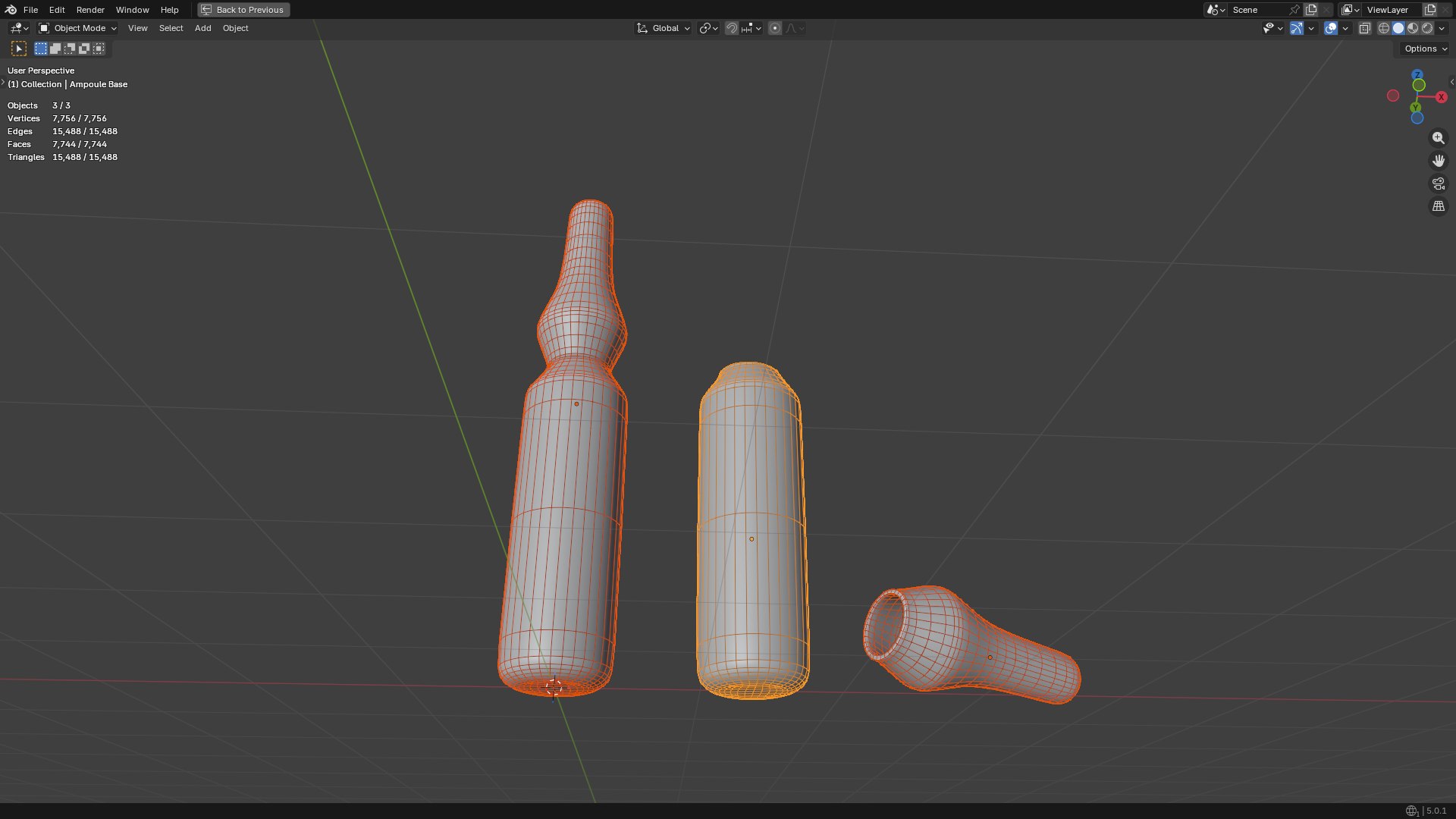
Task: Switch to solid viewport shading
Action: click(1398, 28)
